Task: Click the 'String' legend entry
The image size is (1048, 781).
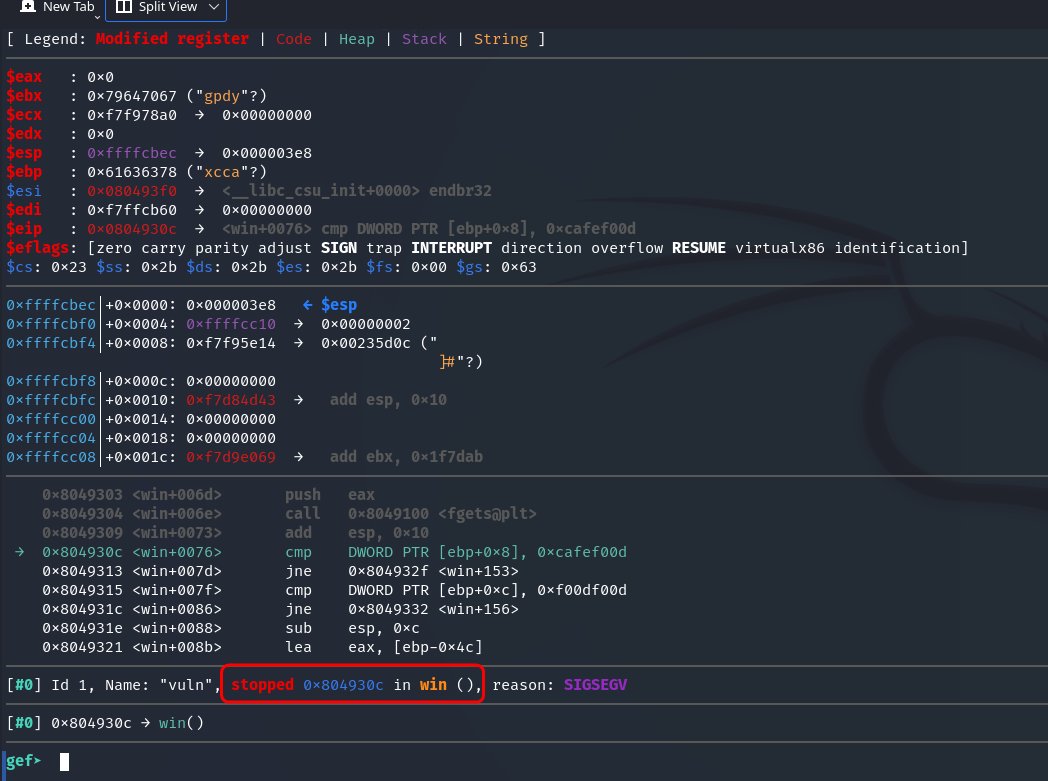Action: coord(500,39)
